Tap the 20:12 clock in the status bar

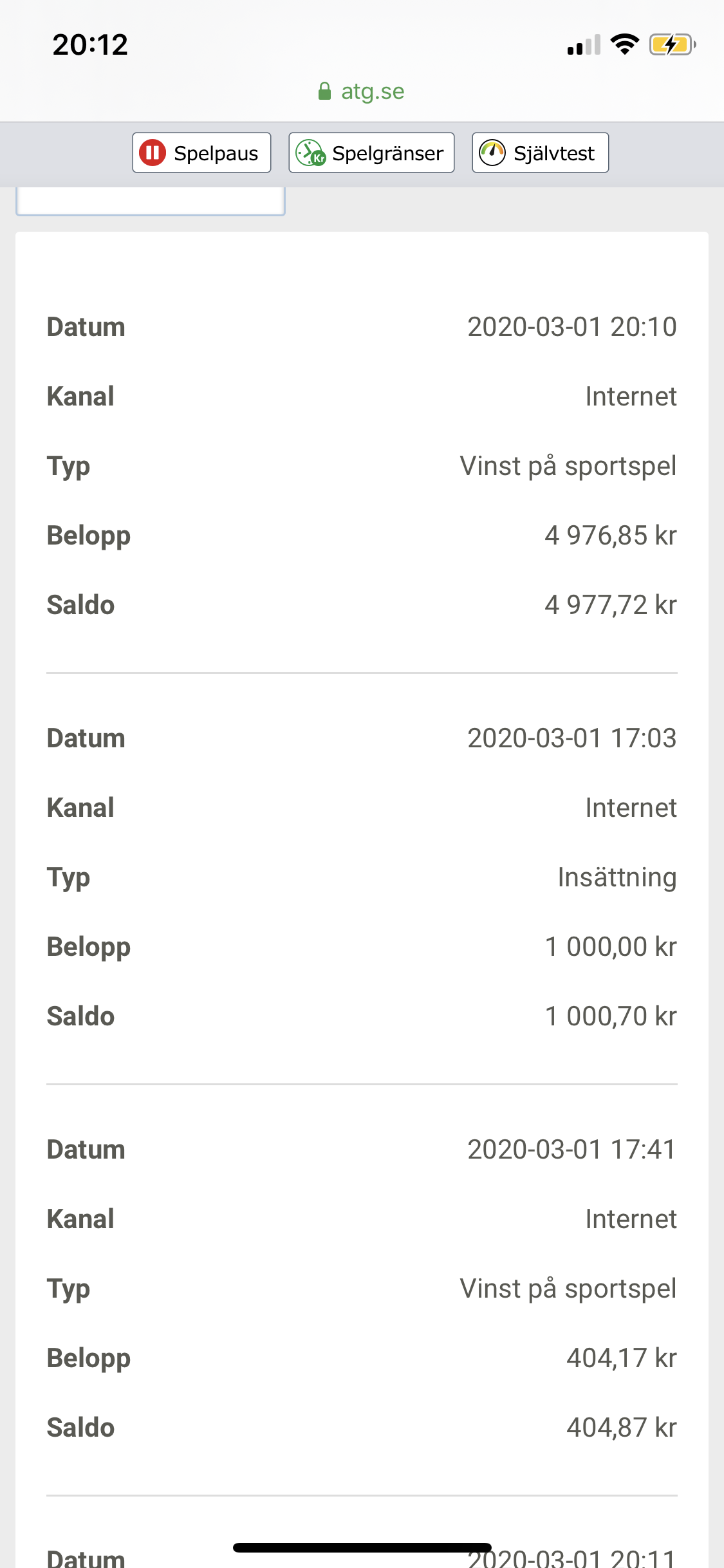(x=90, y=44)
